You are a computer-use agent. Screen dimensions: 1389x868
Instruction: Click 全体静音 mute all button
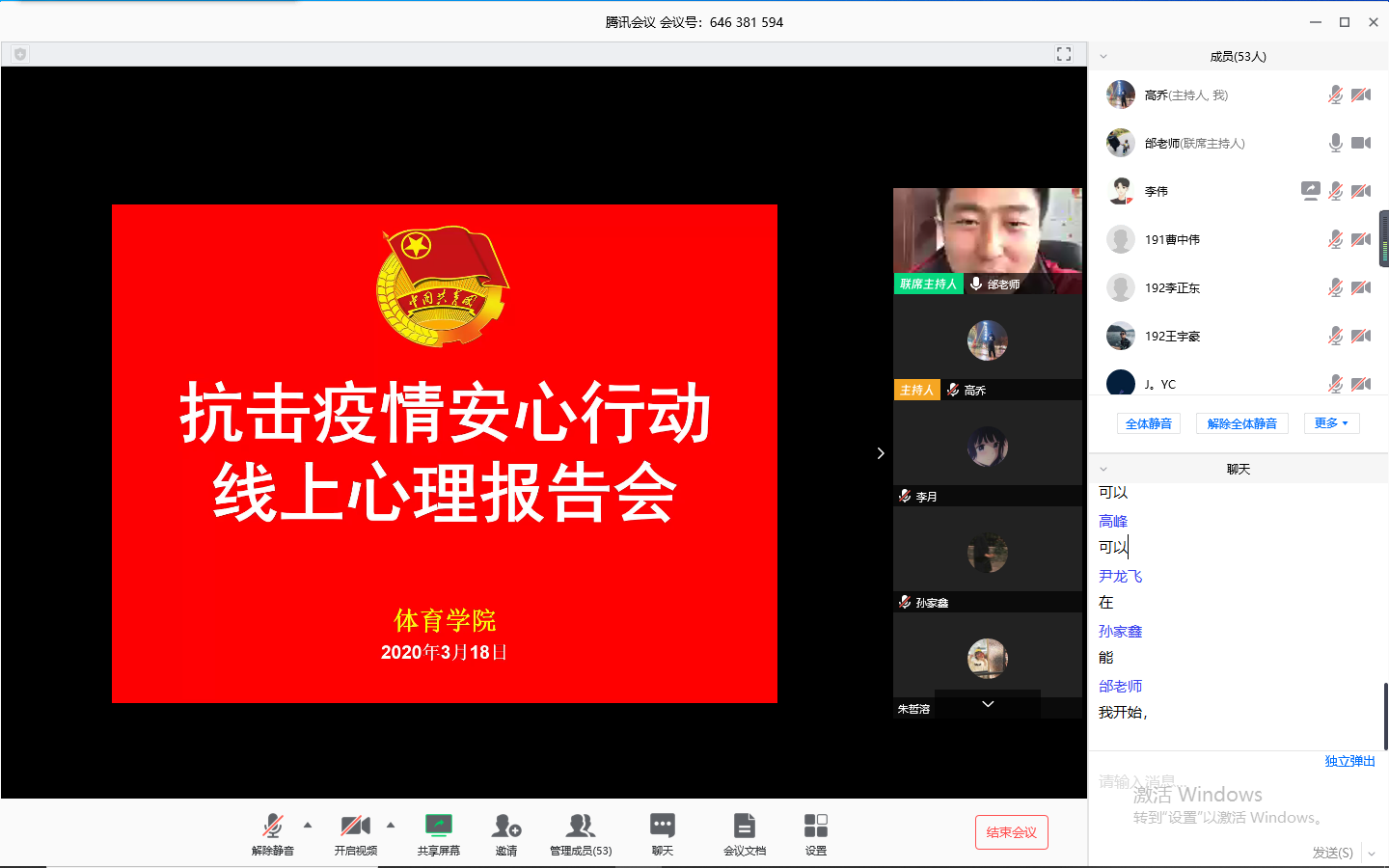(x=1149, y=423)
